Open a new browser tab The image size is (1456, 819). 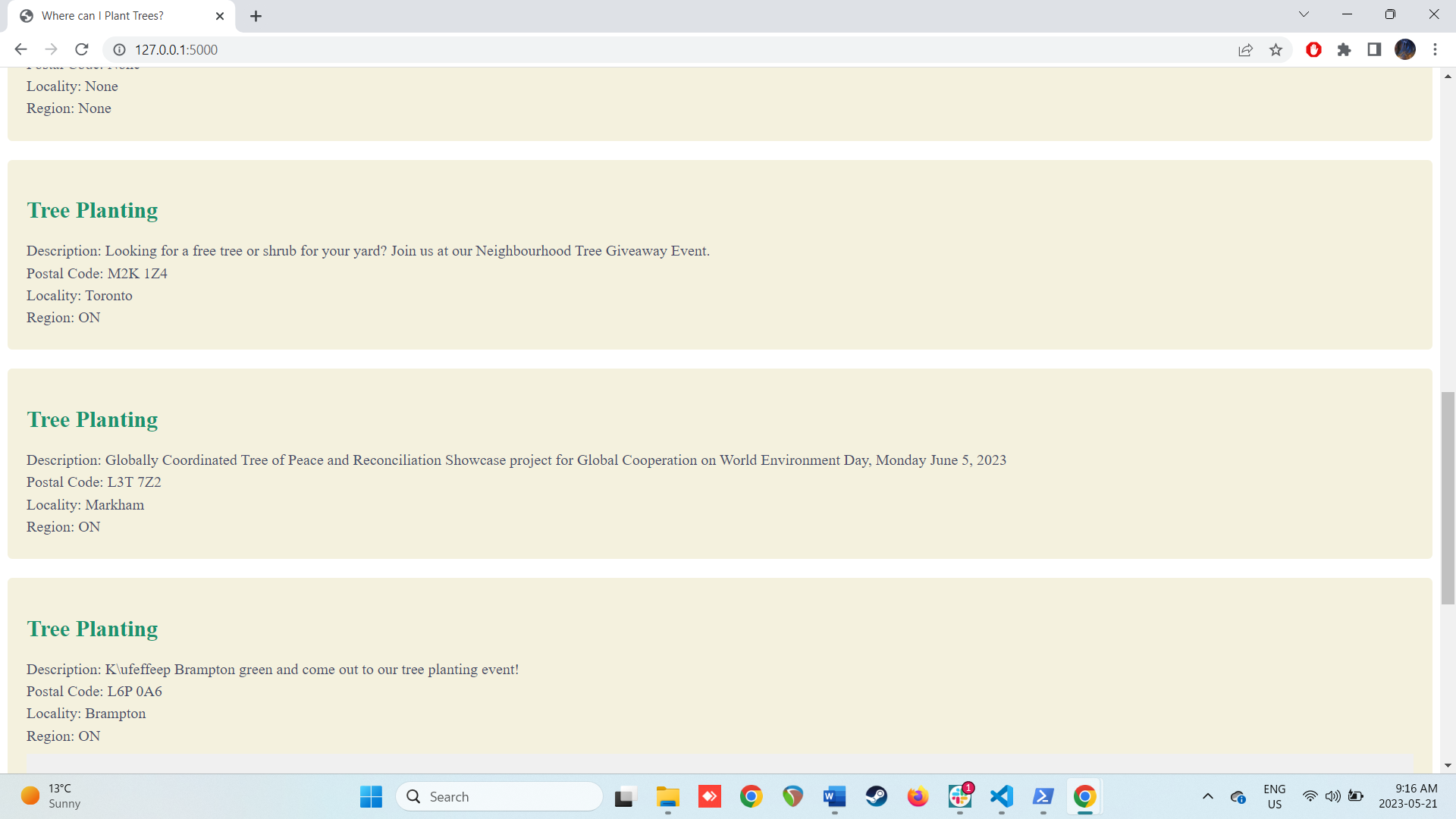pos(256,16)
